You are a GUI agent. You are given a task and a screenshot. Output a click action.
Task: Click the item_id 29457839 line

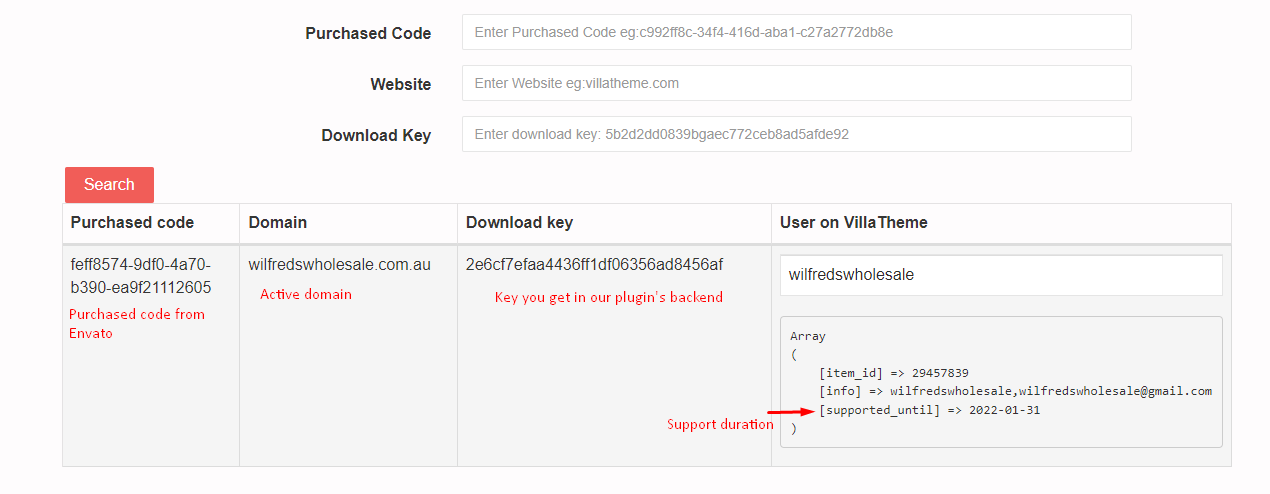[893, 373]
